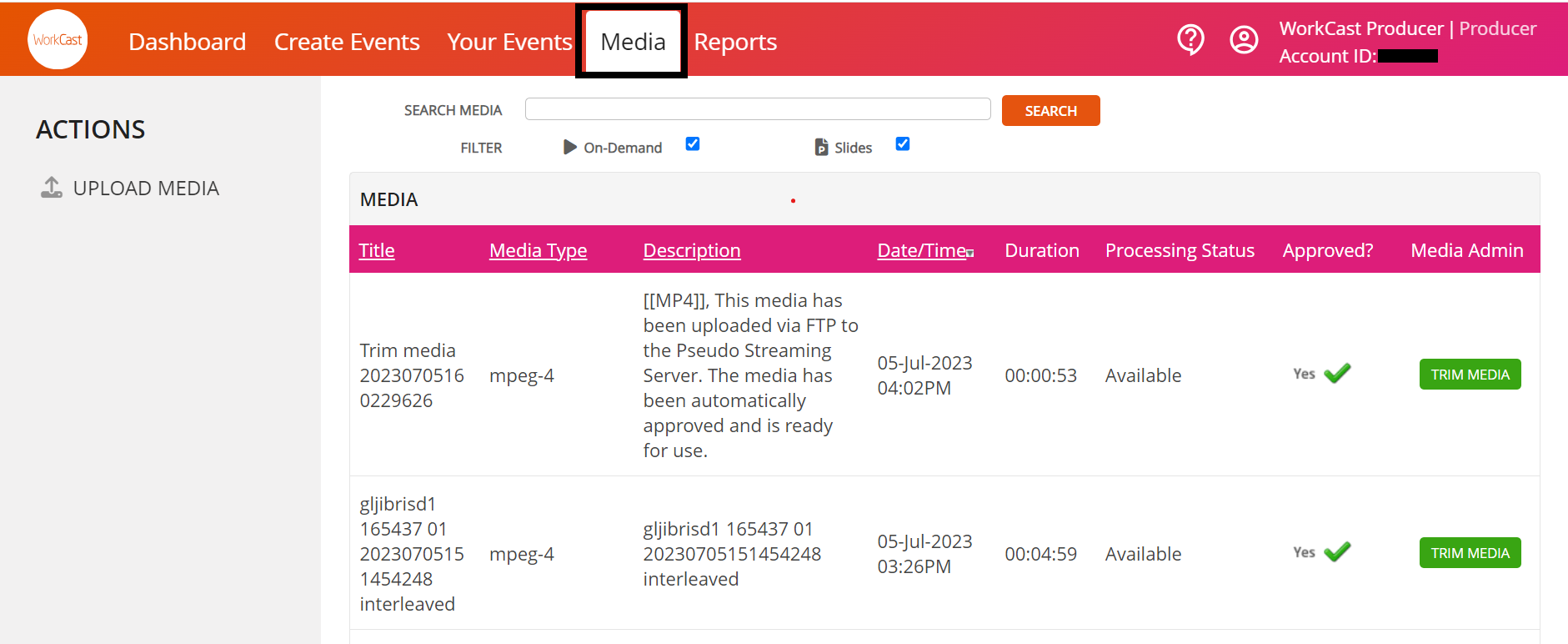Click the Slides document icon
Screen dimensions: 1568x644
tap(822, 147)
